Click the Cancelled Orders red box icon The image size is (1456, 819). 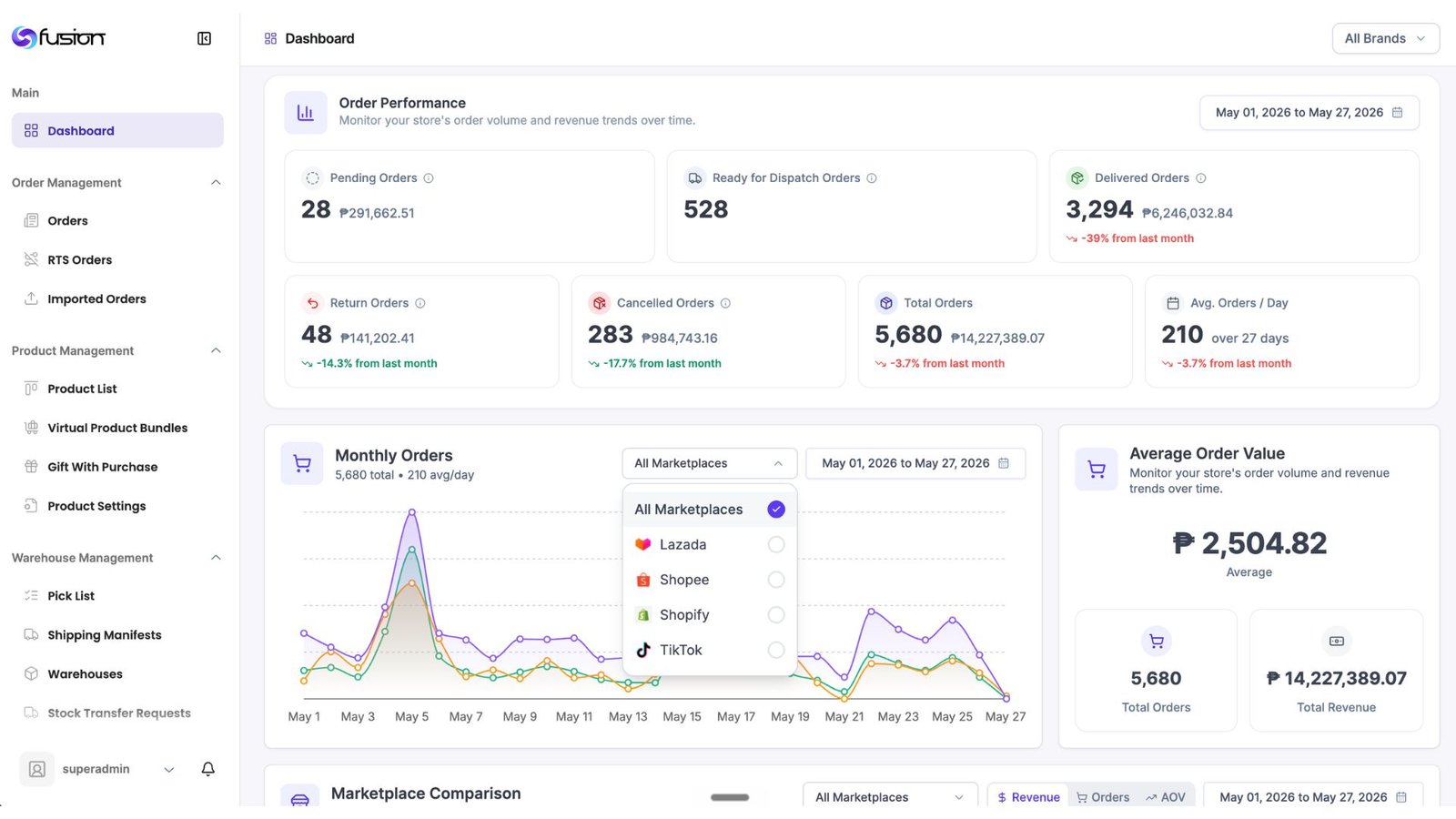point(599,303)
